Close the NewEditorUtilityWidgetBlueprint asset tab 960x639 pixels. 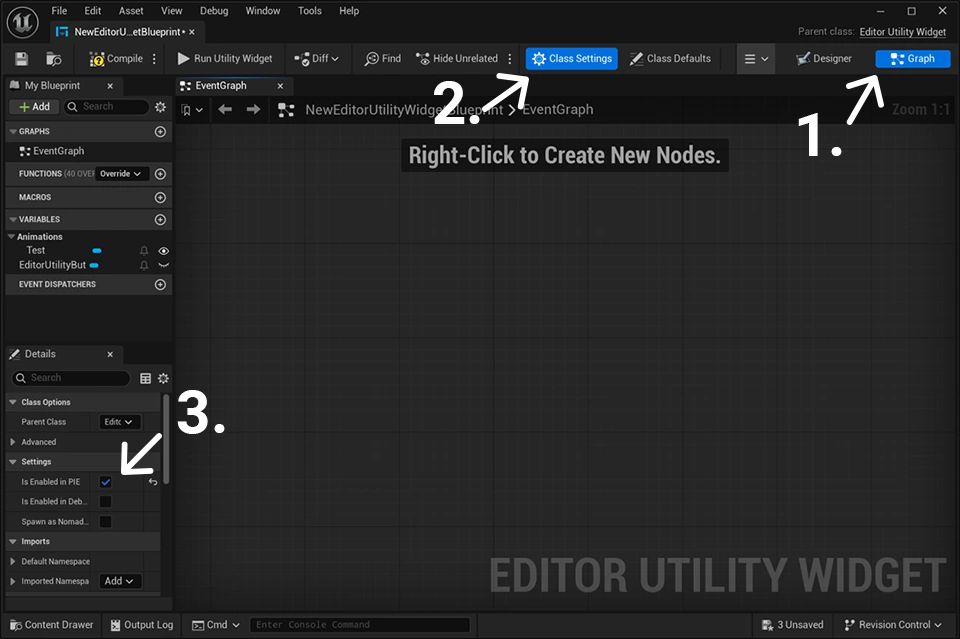point(192,32)
